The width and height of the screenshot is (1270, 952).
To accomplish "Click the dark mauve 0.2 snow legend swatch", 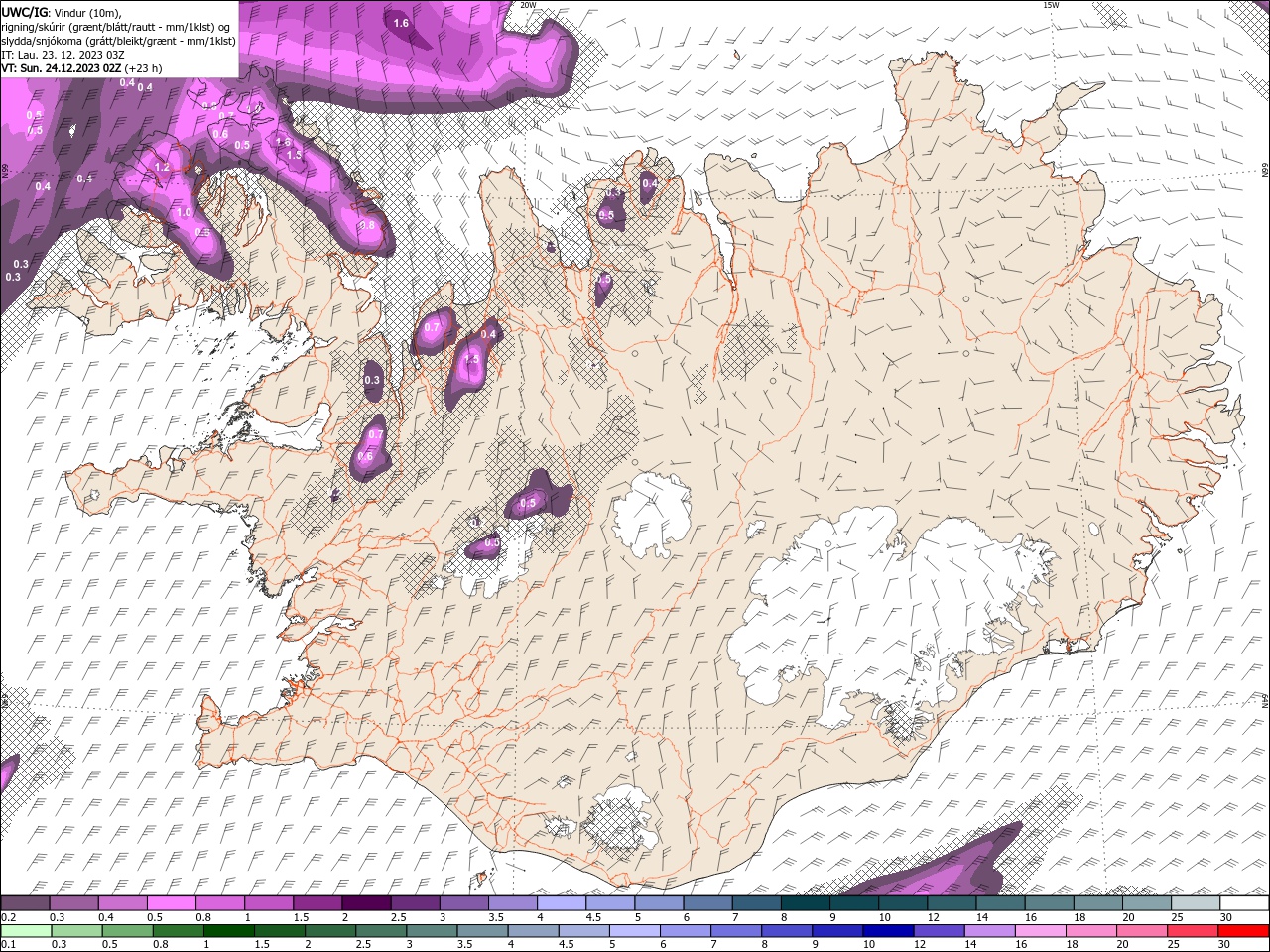I will (x=25, y=903).
